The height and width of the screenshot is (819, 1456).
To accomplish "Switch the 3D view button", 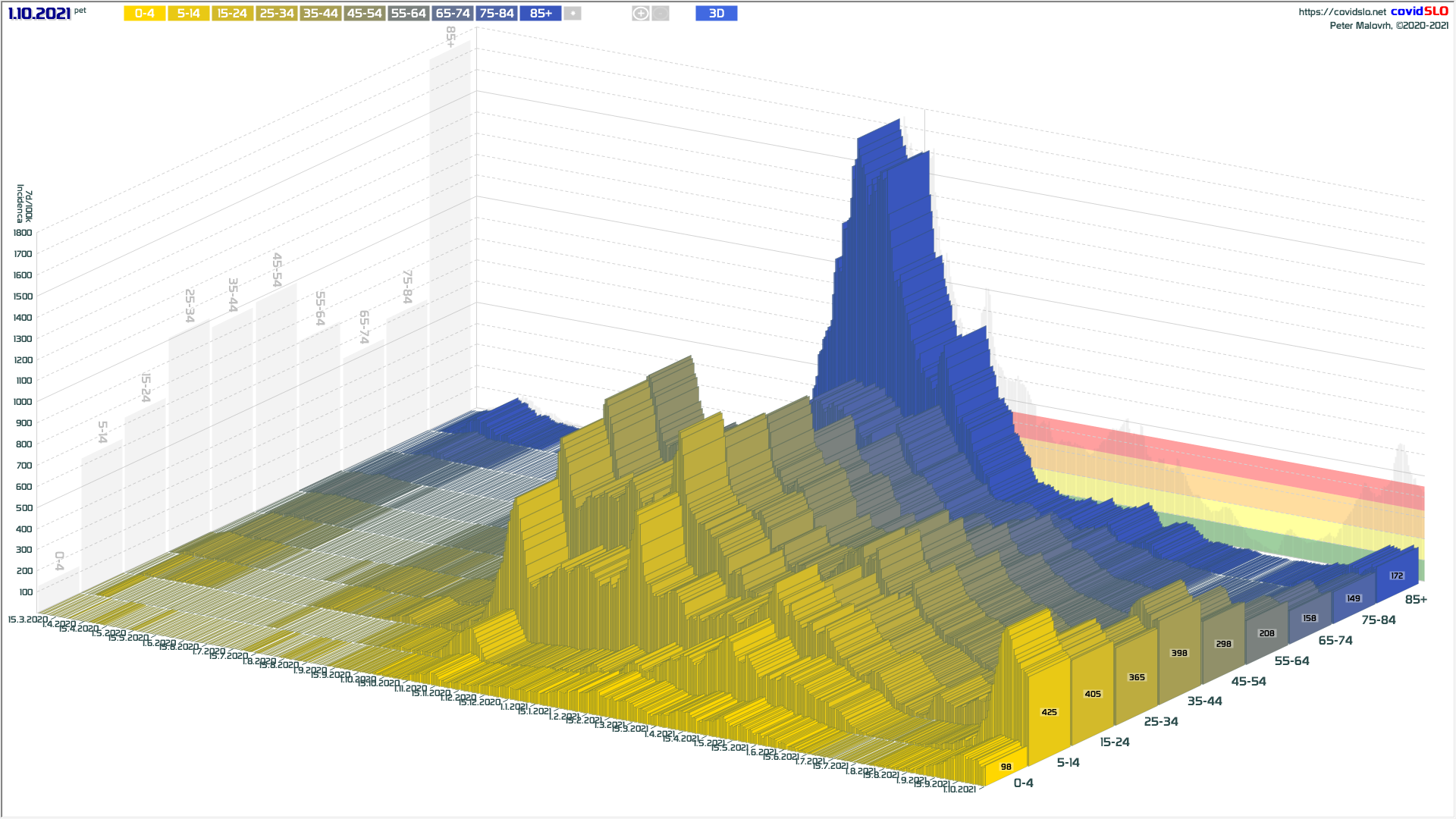I will pos(716,14).
